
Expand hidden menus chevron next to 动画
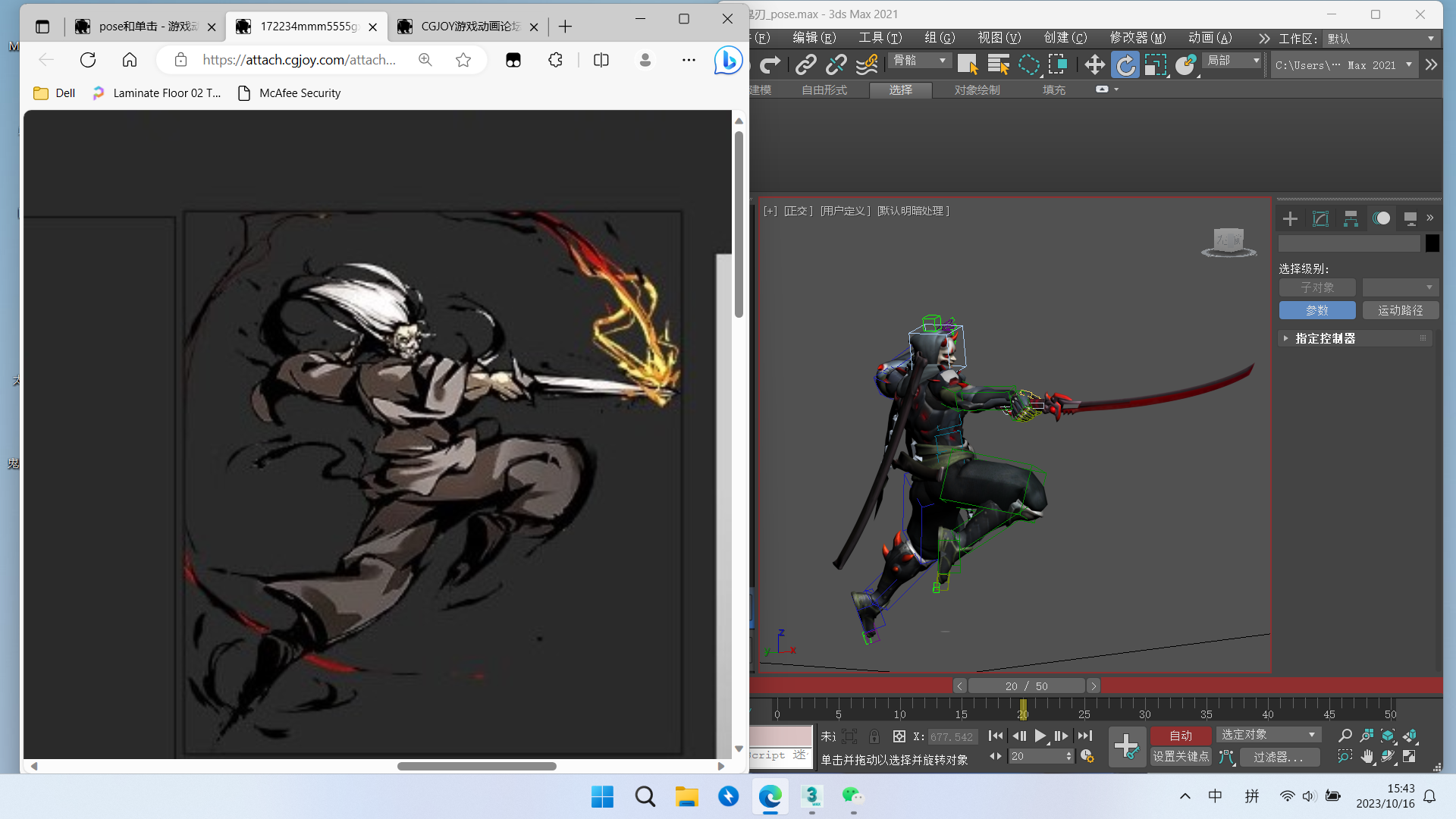[1263, 39]
